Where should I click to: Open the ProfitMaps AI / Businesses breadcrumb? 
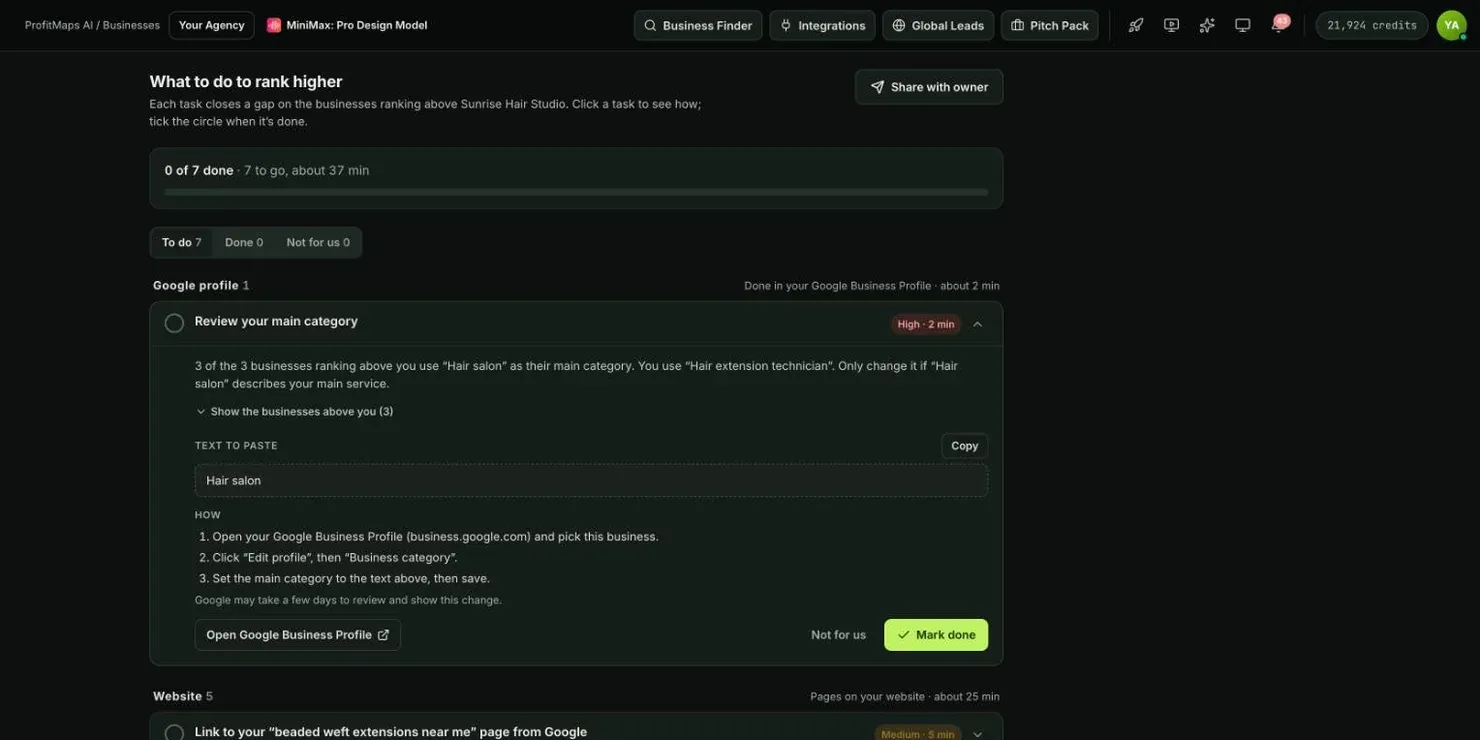(x=92, y=25)
